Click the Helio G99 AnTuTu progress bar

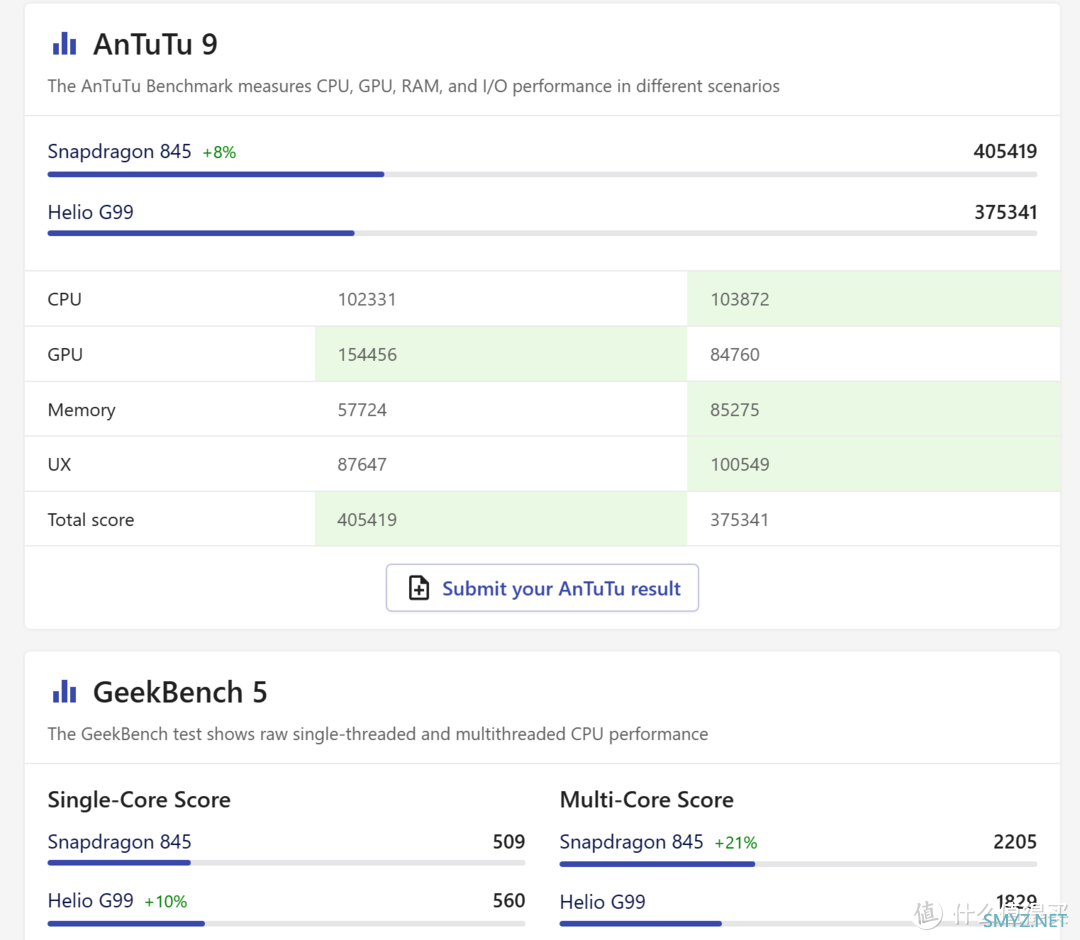click(542, 233)
